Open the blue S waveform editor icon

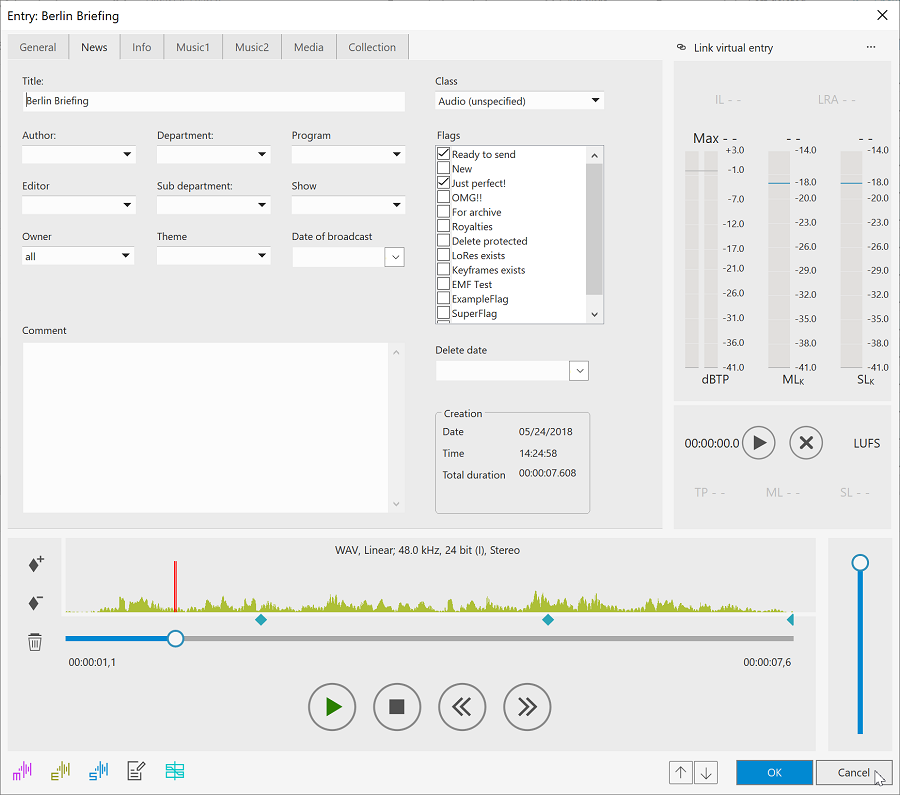point(98,771)
